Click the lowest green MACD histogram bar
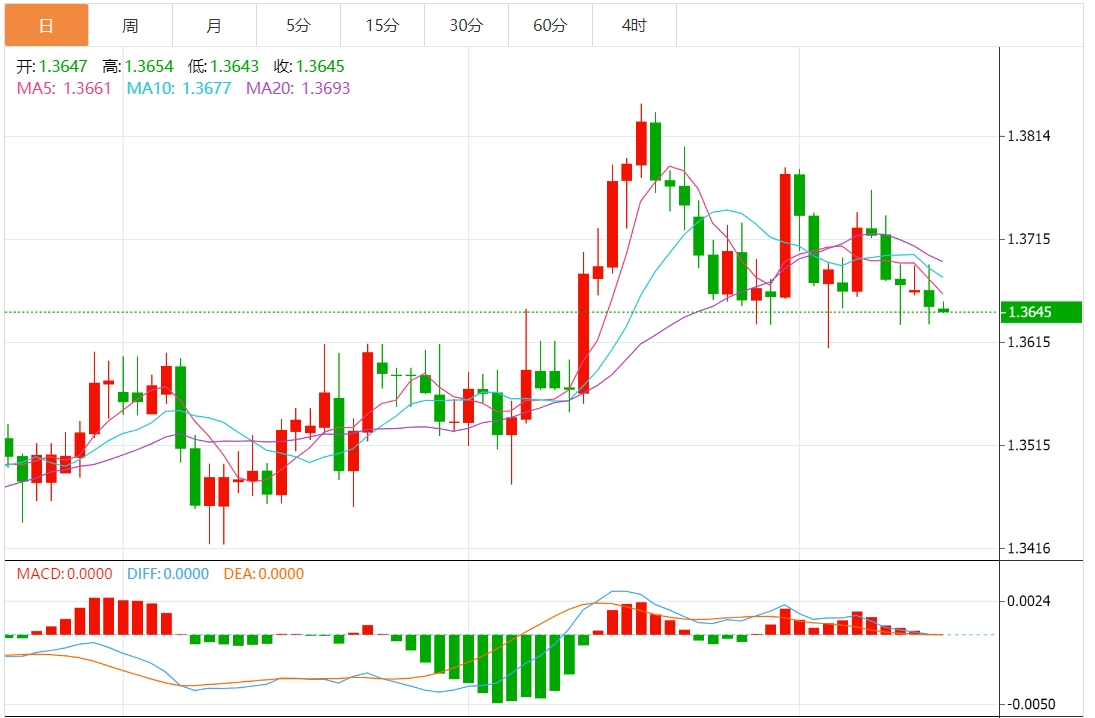Image resolution: width=1095 pixels, height=718 pixels. tap(497, 668)
